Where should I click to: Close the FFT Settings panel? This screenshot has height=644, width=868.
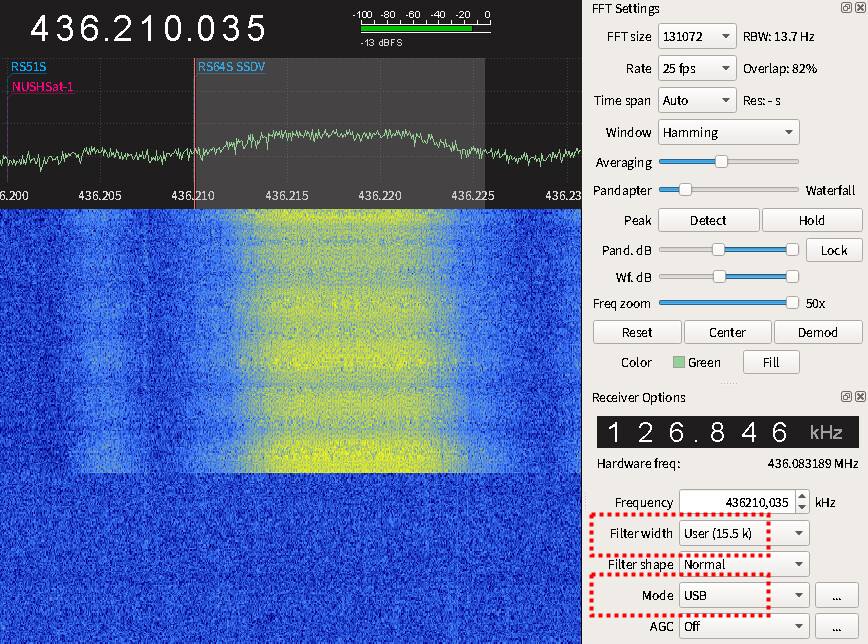pyautogui.click(x=859, y=9)
